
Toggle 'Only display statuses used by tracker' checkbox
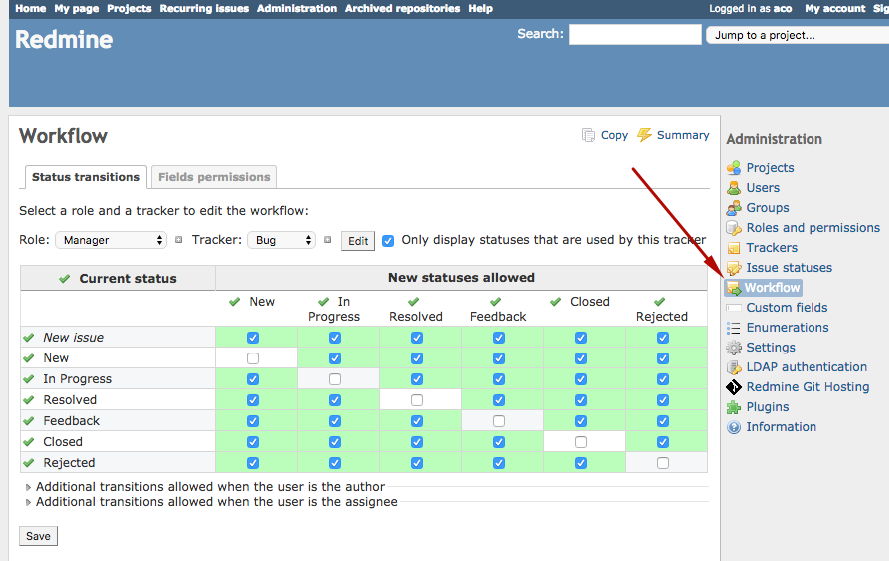[388, 241]
